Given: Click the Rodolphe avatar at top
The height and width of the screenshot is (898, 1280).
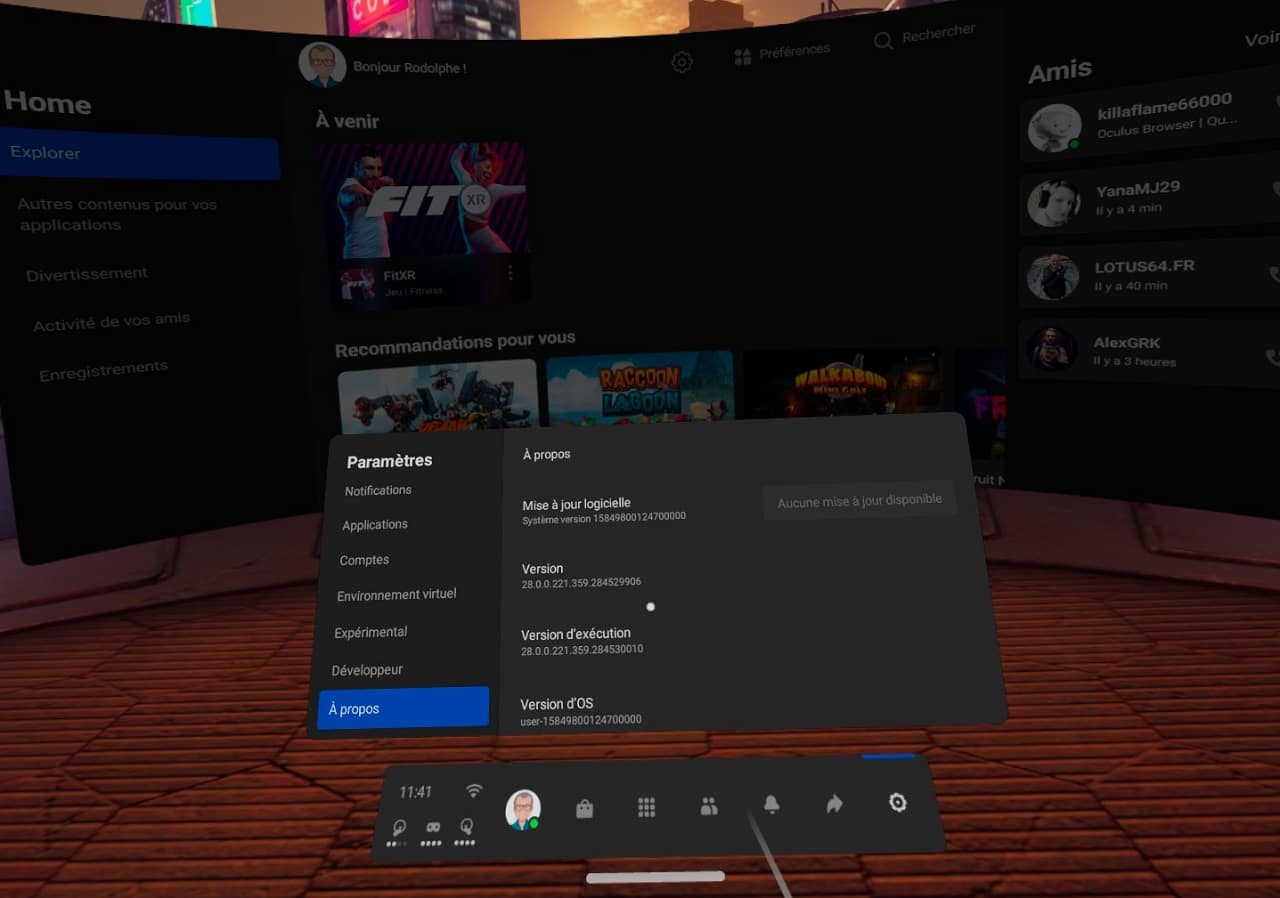Looking at the screenshot, I should click(x=322, y=66).
